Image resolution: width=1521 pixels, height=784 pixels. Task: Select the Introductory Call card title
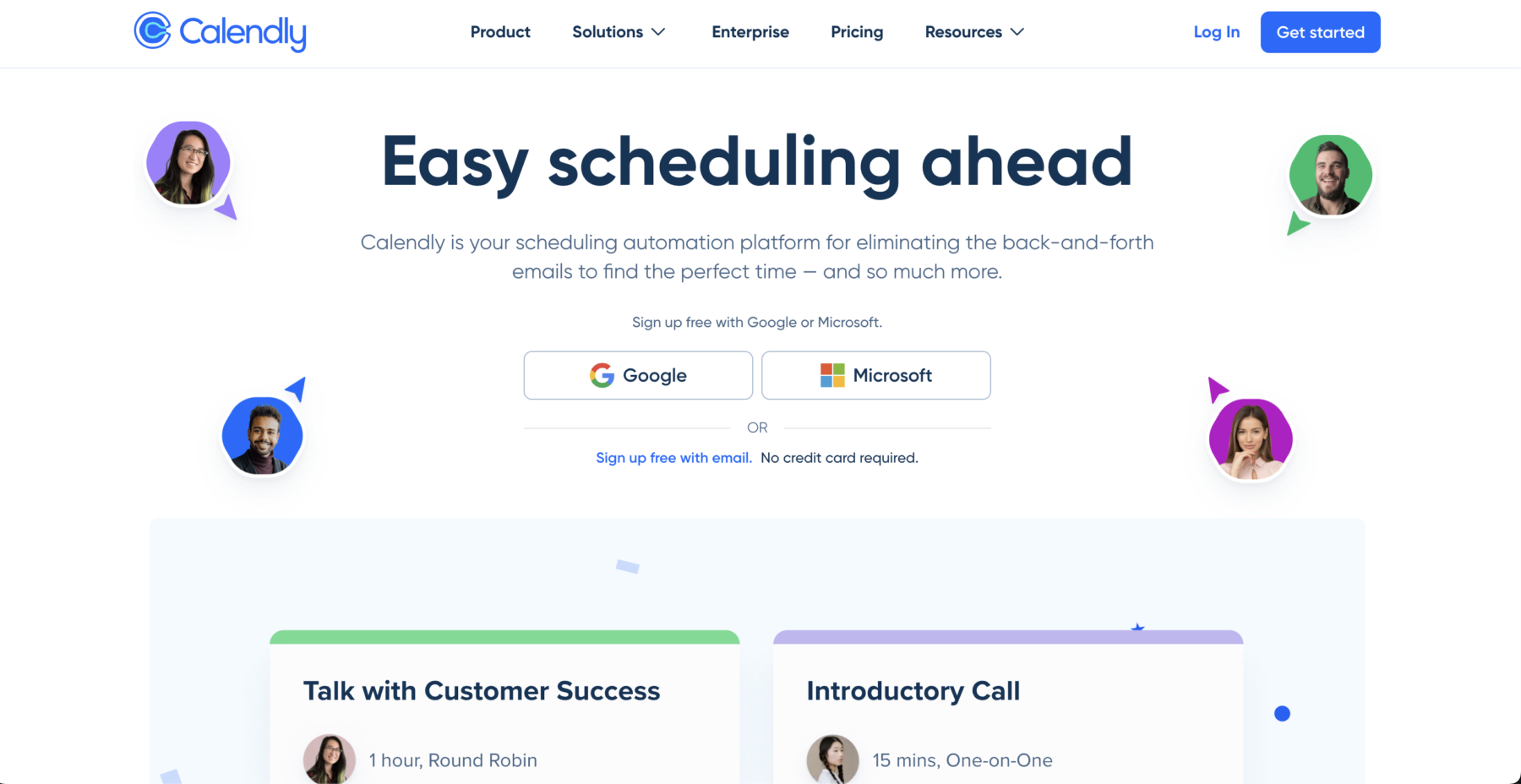tap(913, 691)
